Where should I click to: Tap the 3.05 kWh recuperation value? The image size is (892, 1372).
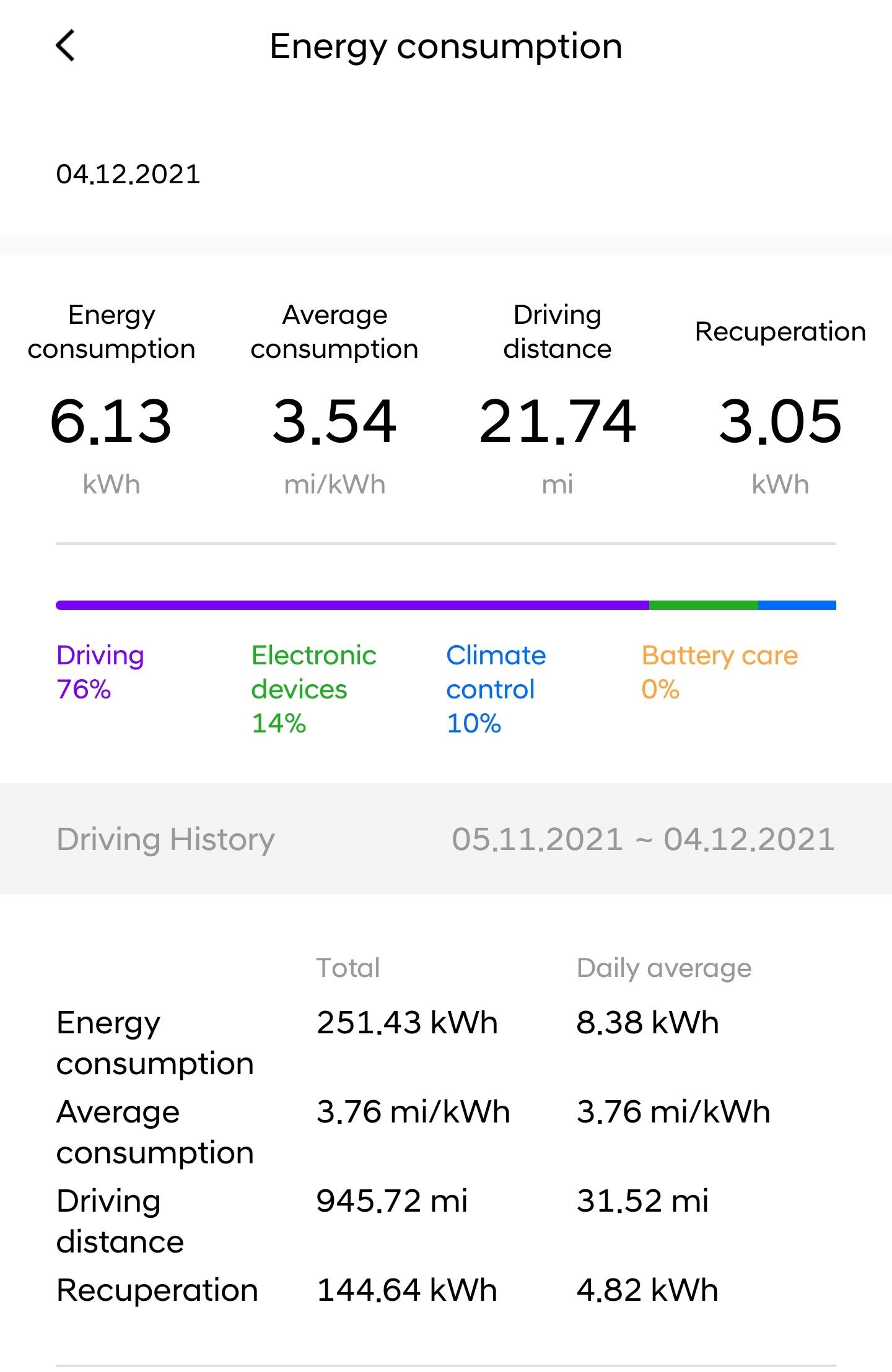[780, 422]
